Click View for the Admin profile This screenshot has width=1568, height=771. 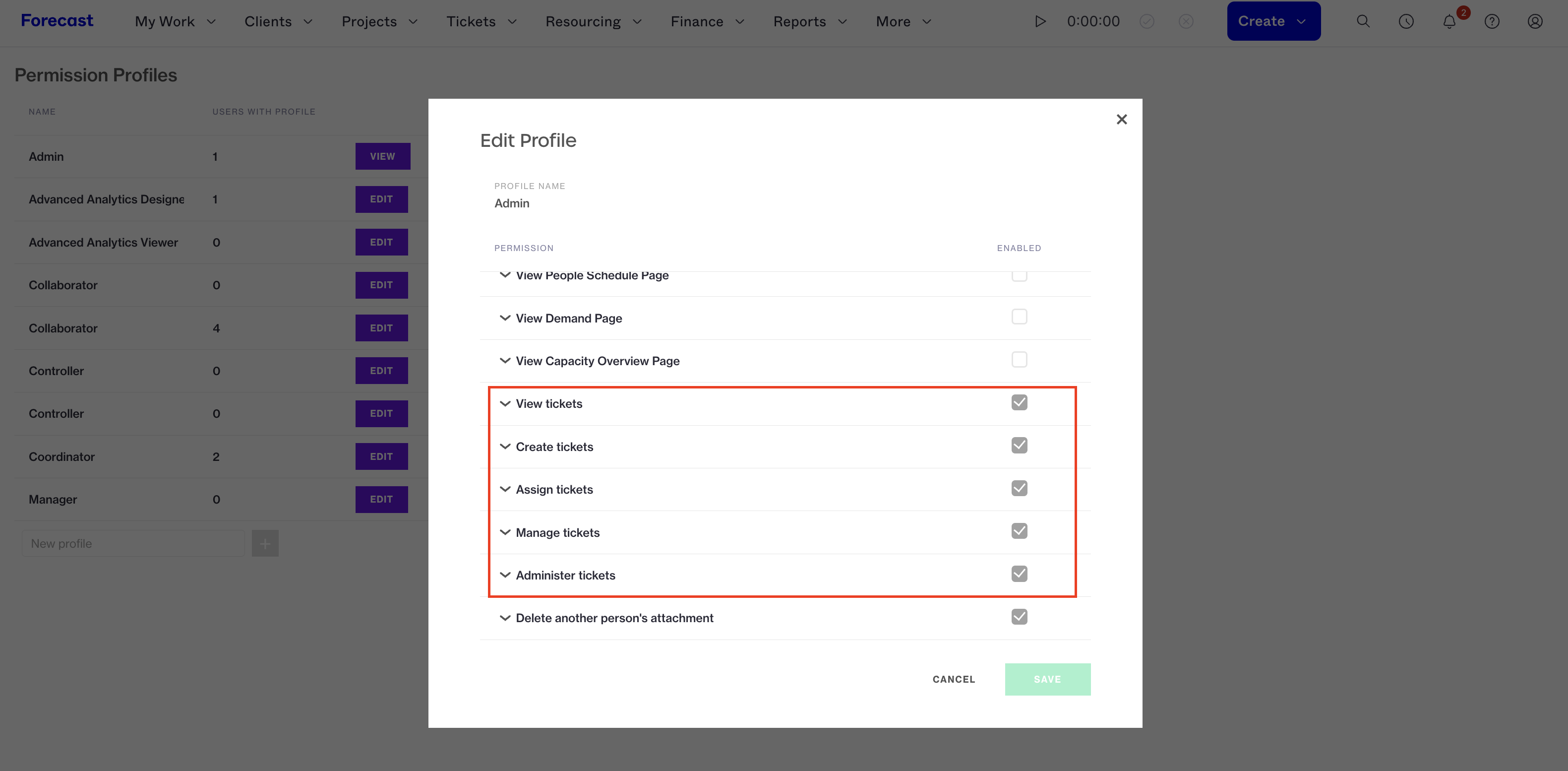click(383, 156)
